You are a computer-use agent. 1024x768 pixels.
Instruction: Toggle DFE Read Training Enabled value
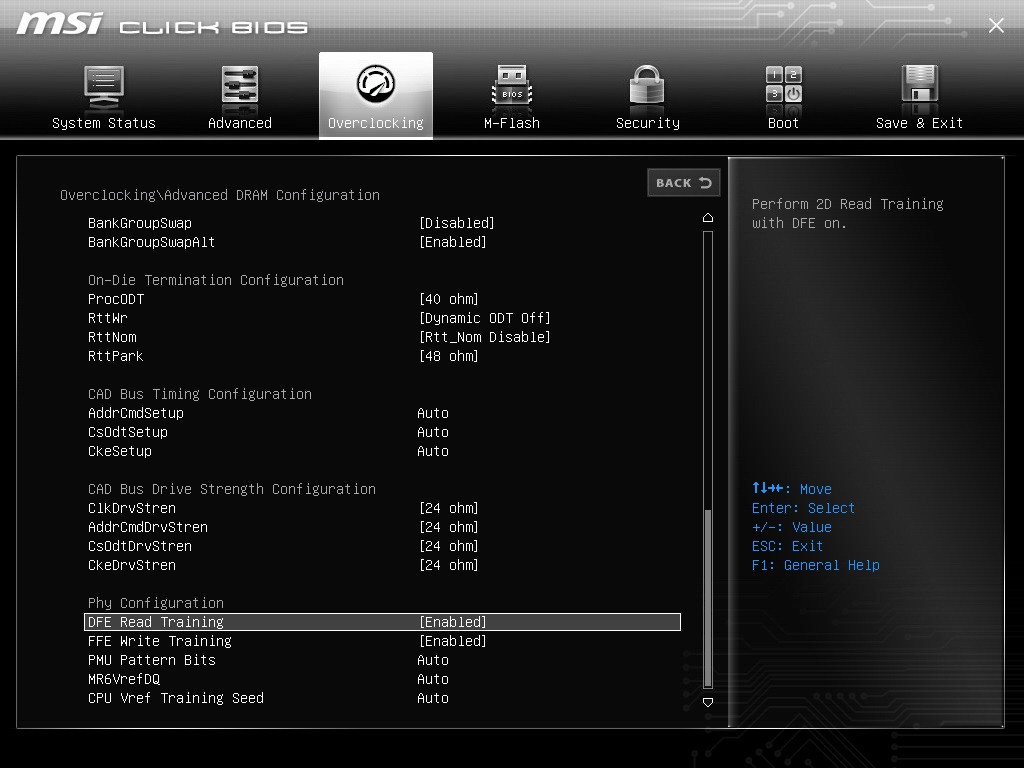453,622
